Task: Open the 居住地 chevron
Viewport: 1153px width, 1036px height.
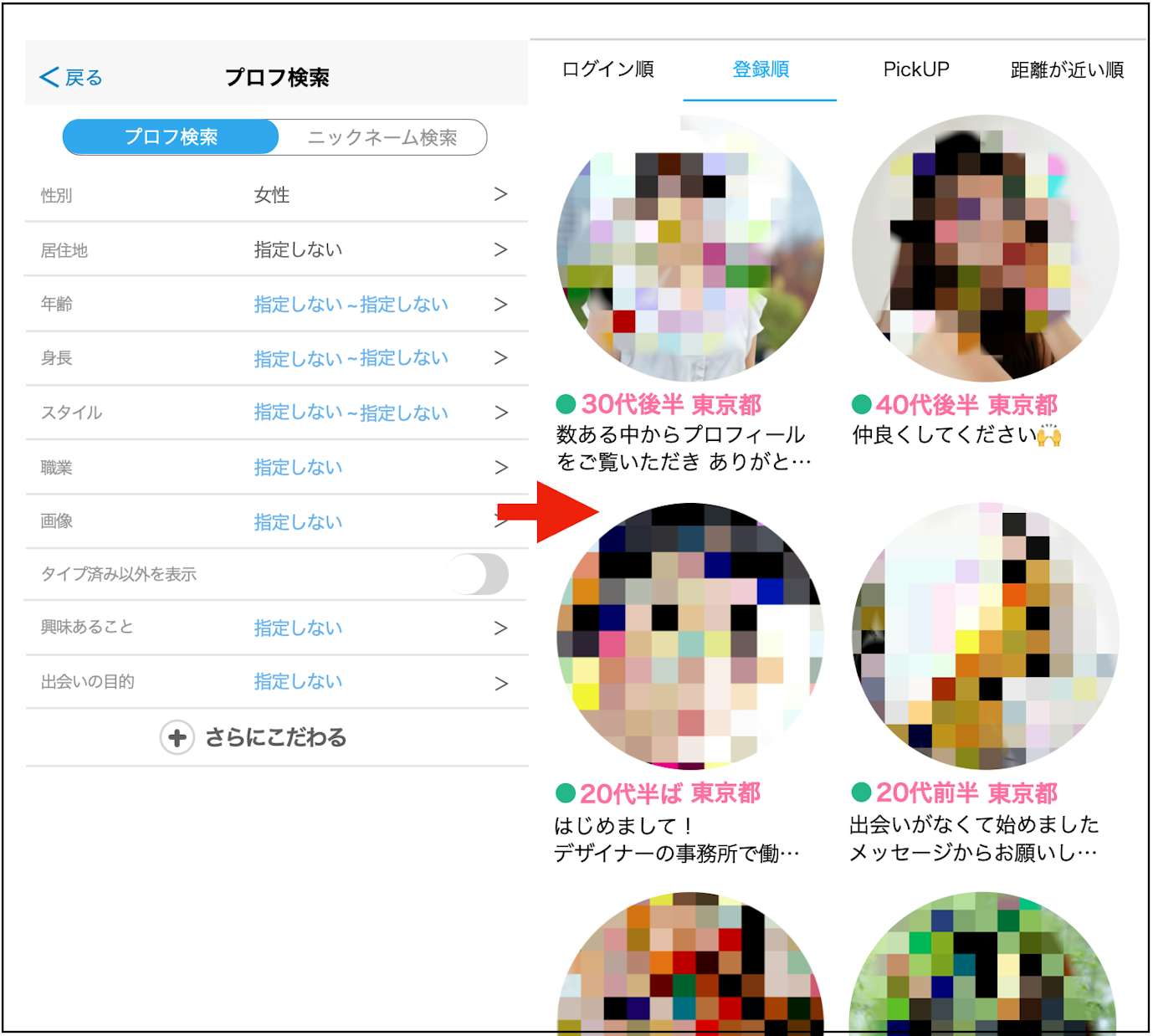Action: click(x=500, y=249)
